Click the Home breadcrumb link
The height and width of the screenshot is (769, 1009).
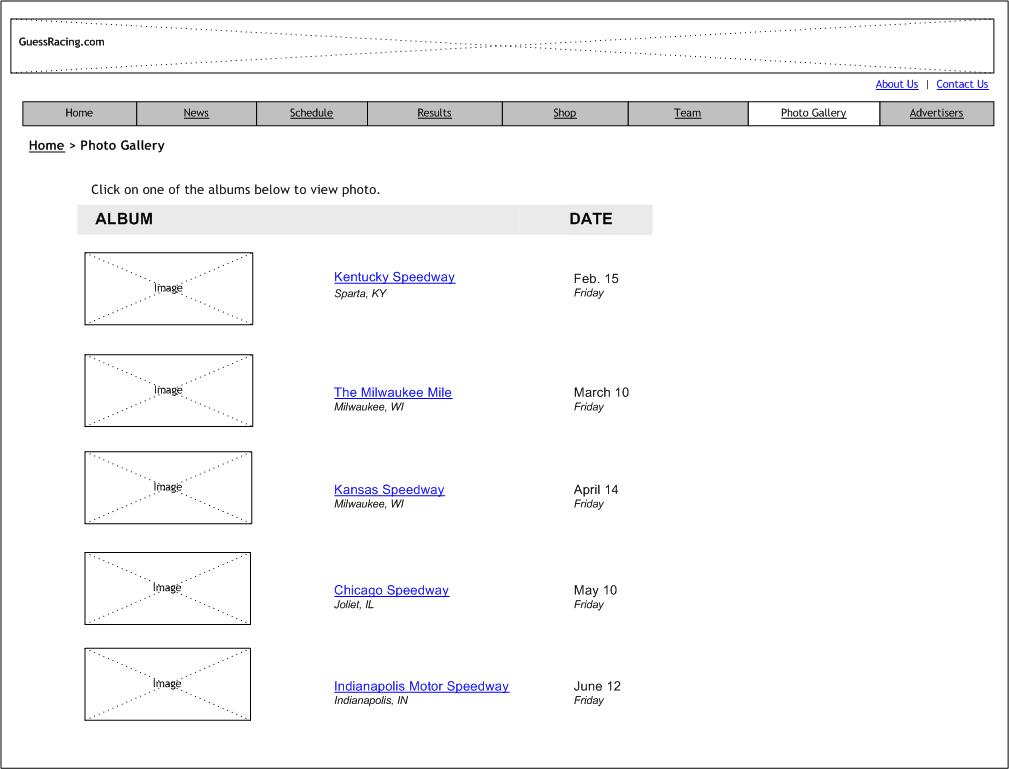46,145
